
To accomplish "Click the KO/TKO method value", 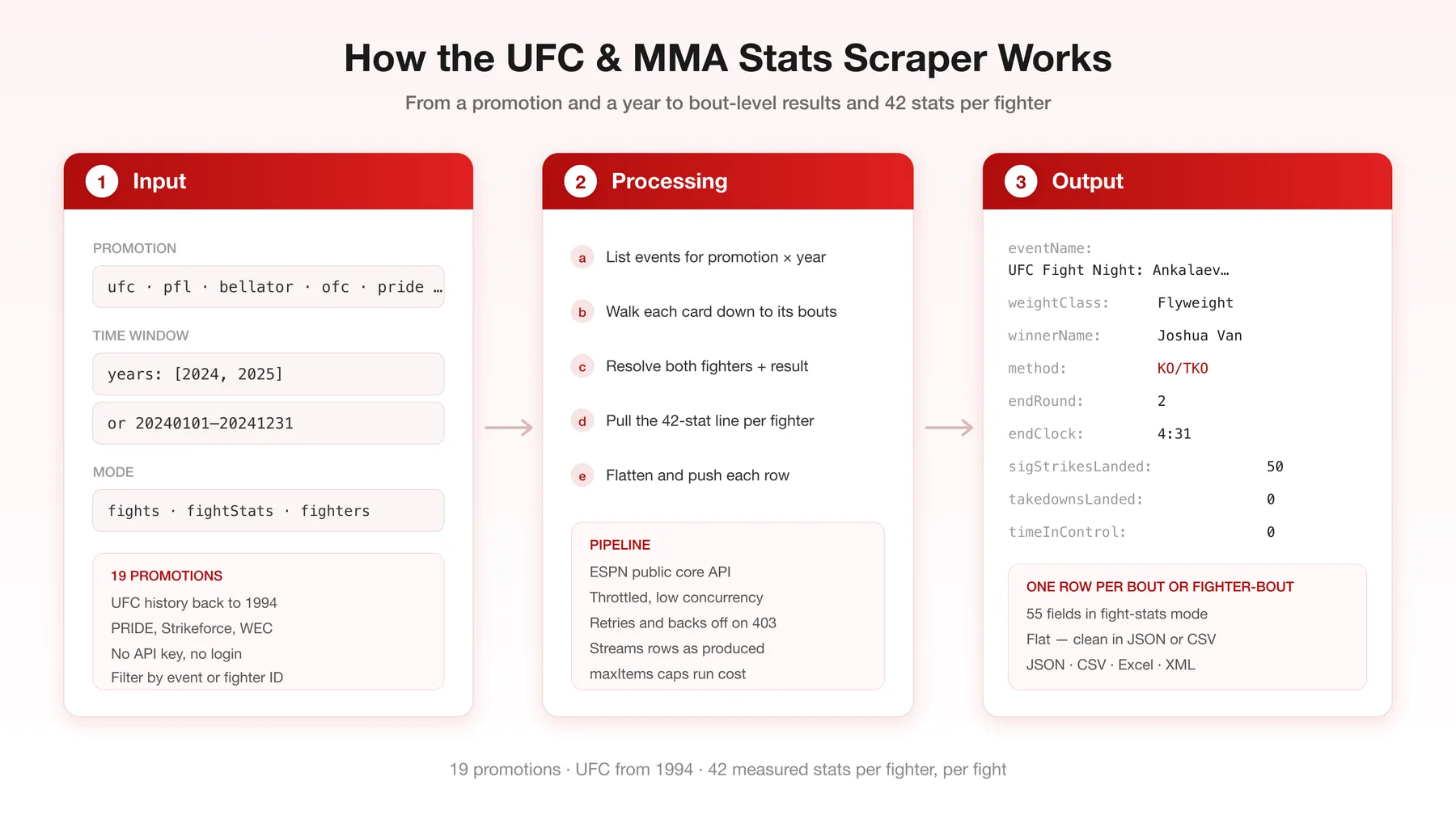I will pos(1183,369).
